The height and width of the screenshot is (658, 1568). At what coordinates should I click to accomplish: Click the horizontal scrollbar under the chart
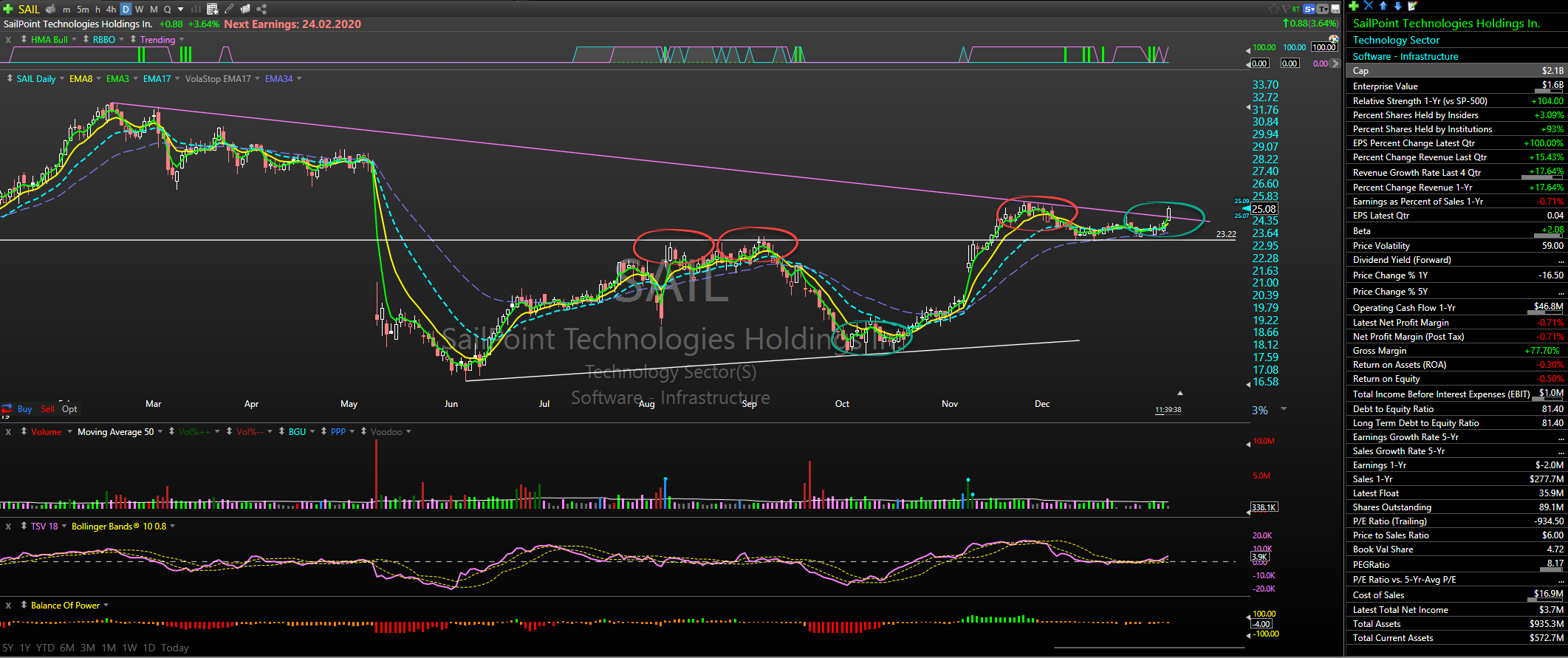(x=1148, y=648)
